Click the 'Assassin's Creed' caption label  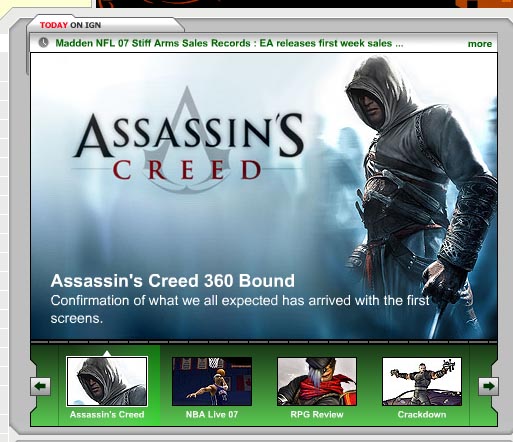tap(107, 415)
